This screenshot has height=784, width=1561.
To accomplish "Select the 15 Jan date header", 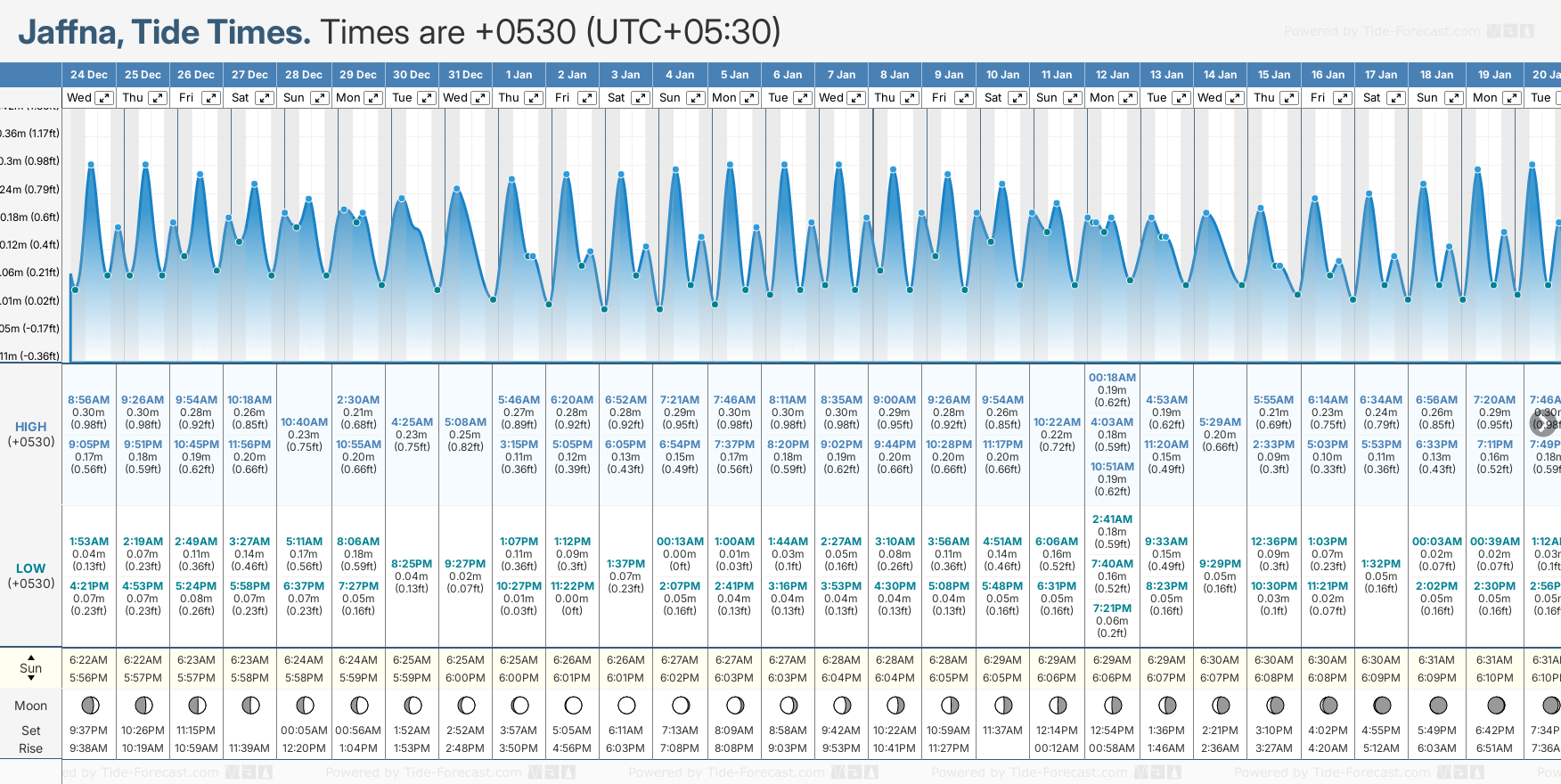I will (1274, 75).
